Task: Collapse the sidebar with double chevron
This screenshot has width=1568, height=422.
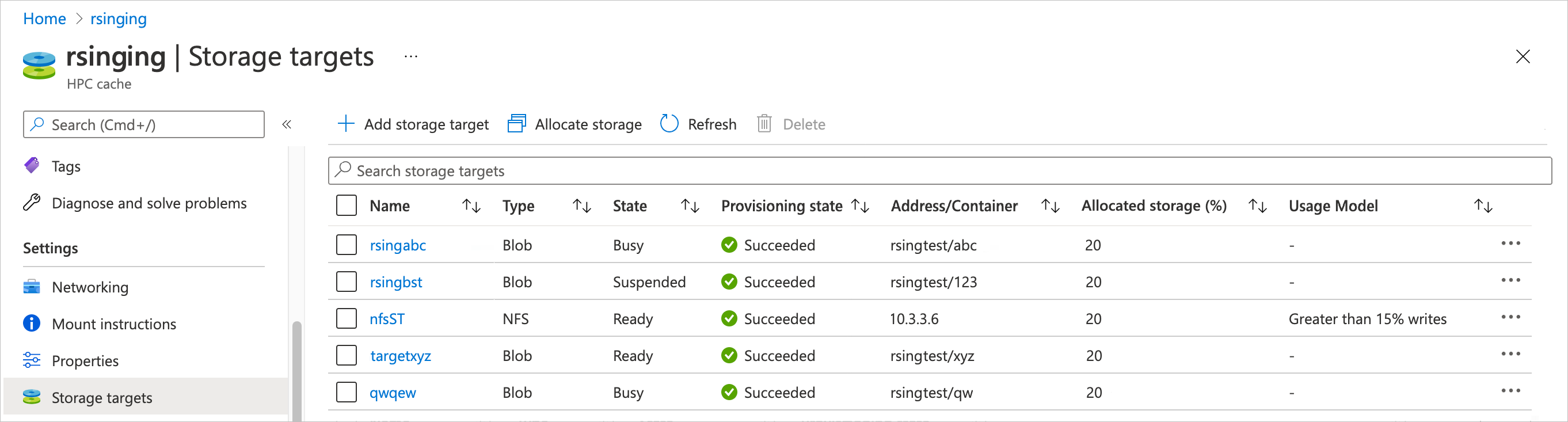Action: (287, 125)
